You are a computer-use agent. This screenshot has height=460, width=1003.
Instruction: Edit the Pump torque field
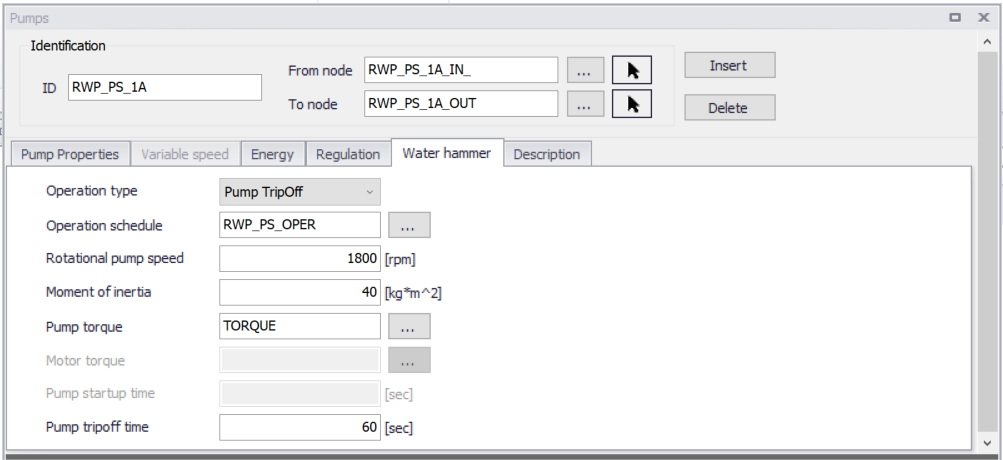[299, 326]
